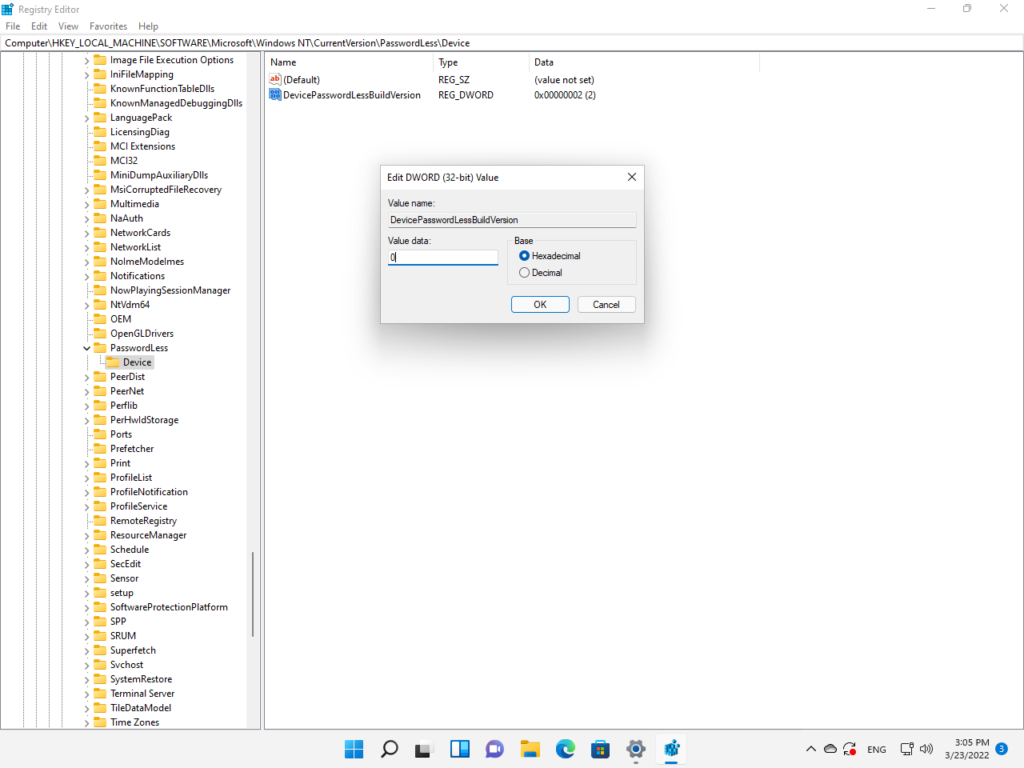This screenshot has height=768, width=1024.
Task: Open Microsoft Edge from the taskbar
Action: tap(564, 749)
